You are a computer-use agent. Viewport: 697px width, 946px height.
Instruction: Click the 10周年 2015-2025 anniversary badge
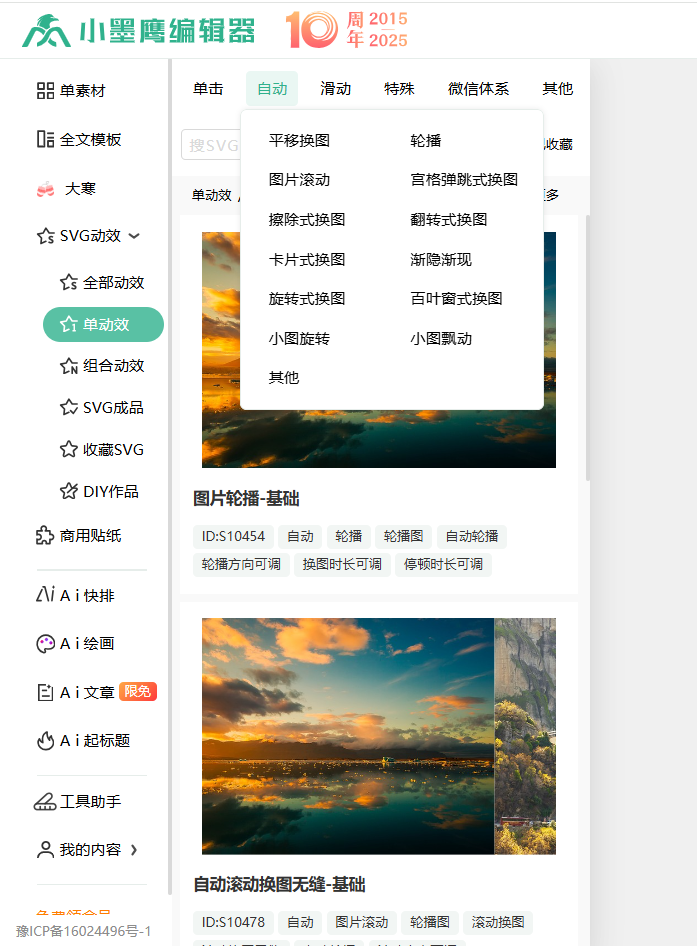pyautogui.click(x=346, y=30)
